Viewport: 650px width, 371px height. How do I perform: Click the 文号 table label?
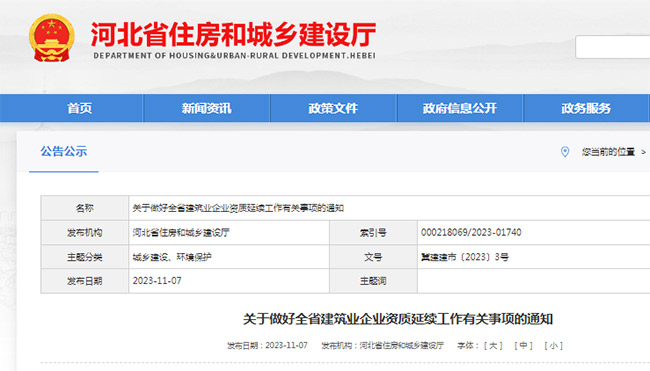coord(373,257)
